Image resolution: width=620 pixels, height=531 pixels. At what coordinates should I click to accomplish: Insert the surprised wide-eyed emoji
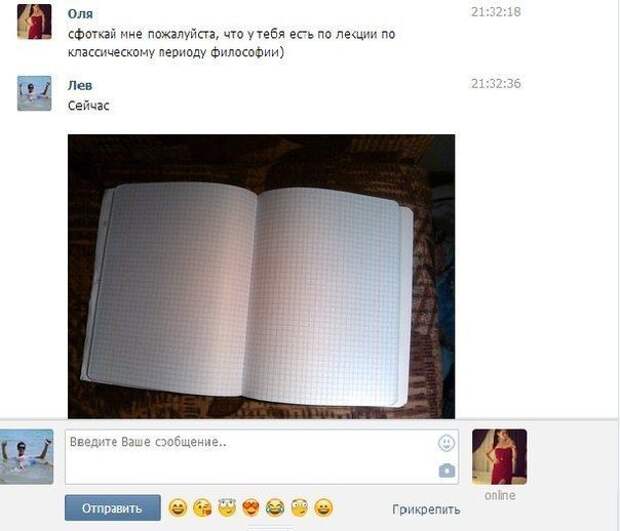[299, 508]
